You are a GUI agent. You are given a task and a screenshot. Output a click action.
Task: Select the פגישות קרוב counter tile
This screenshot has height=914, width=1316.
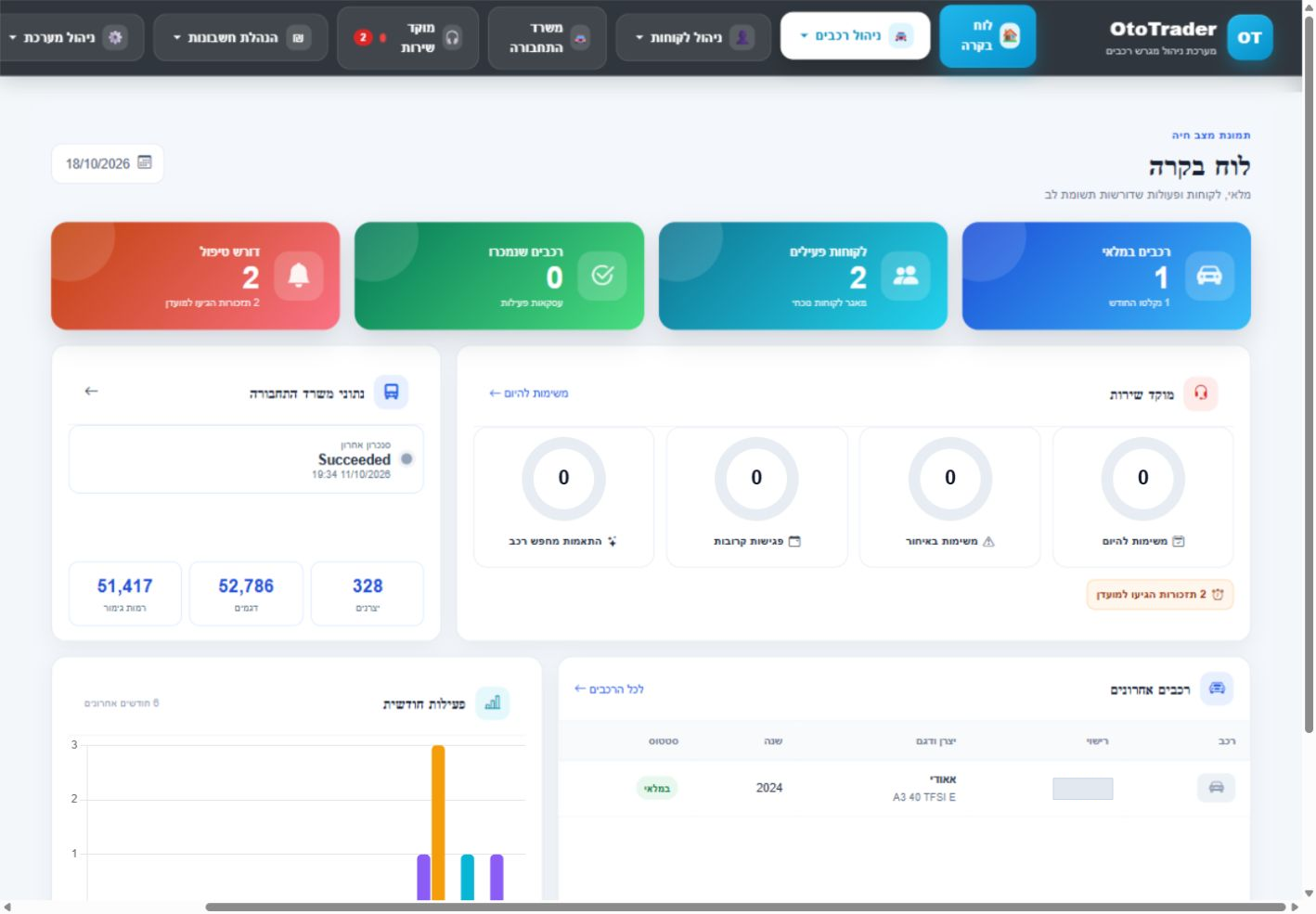click(756, 497)
